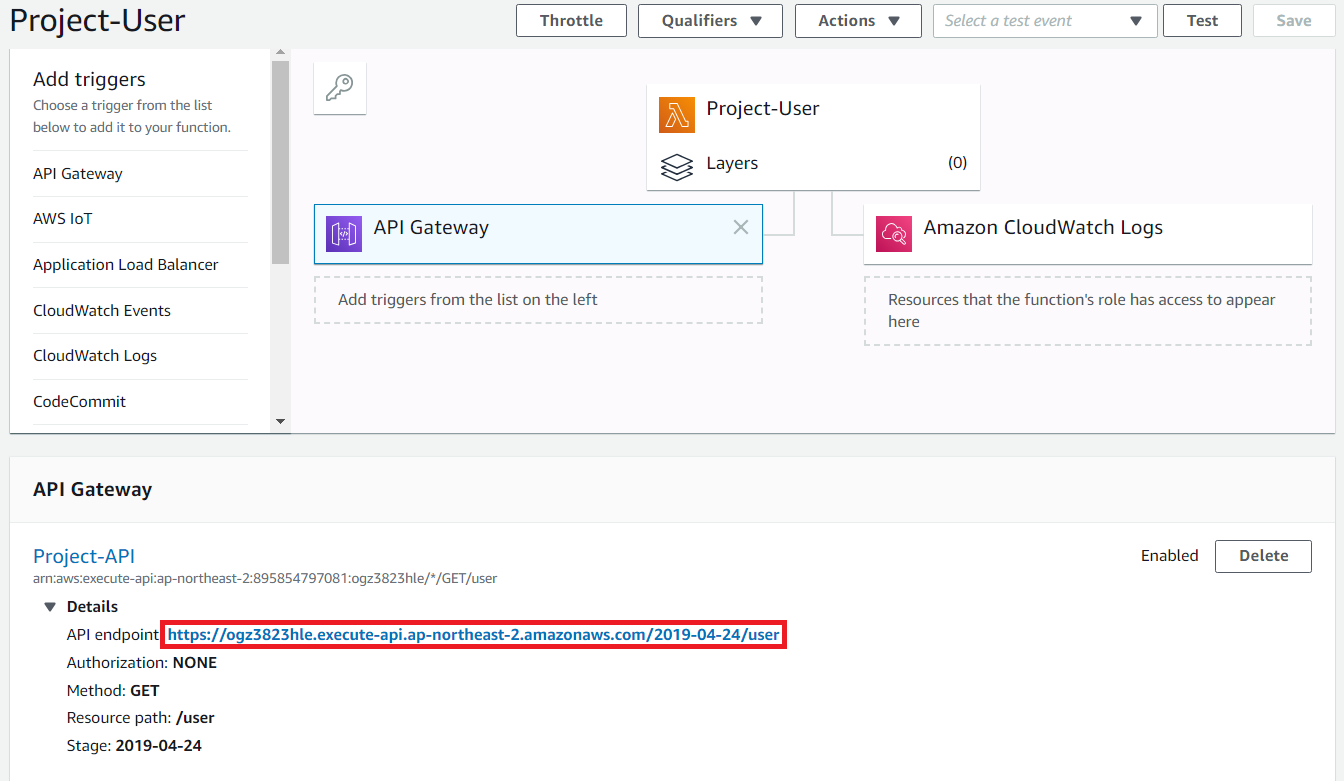Screen dimensions: 1344x781
Task: Click the Enabled status text
Action: click(1169, 556)
